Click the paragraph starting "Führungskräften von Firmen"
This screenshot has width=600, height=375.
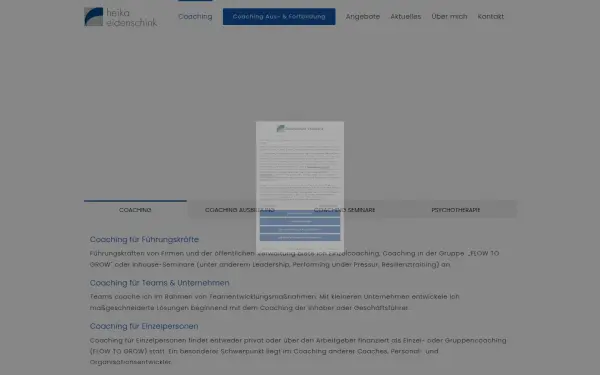coord(294,259)
